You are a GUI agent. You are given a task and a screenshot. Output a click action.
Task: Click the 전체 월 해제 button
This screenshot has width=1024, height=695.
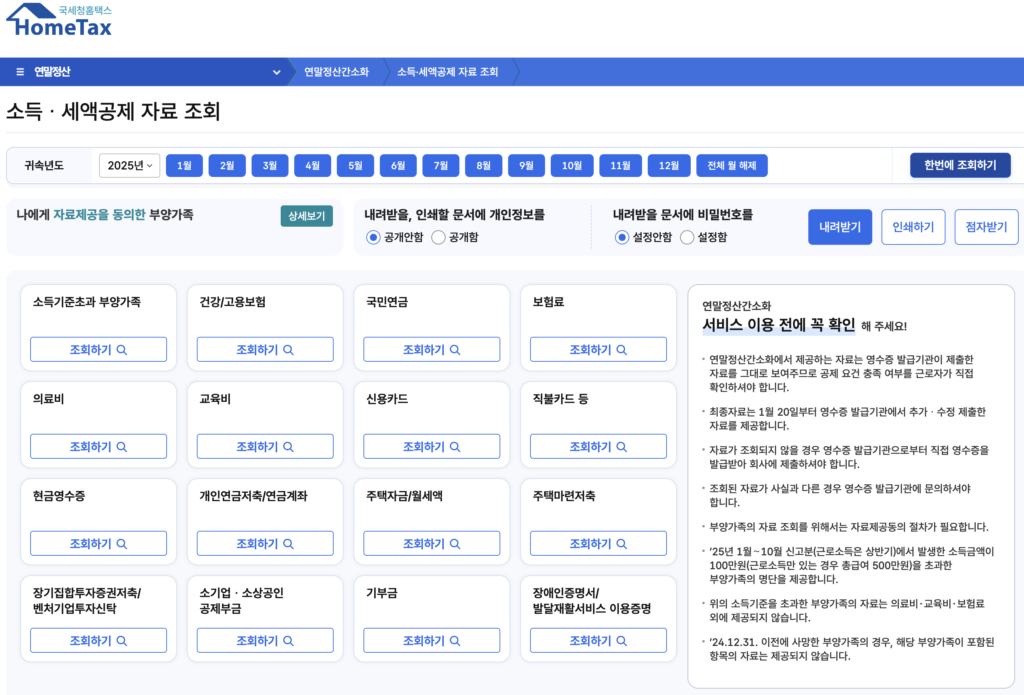pyautogui.click(x=731, y=166)
